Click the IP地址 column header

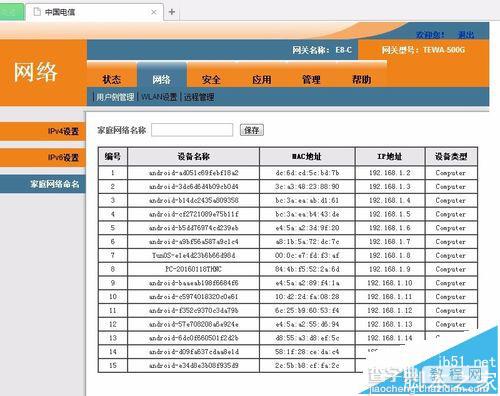(390, 156)
